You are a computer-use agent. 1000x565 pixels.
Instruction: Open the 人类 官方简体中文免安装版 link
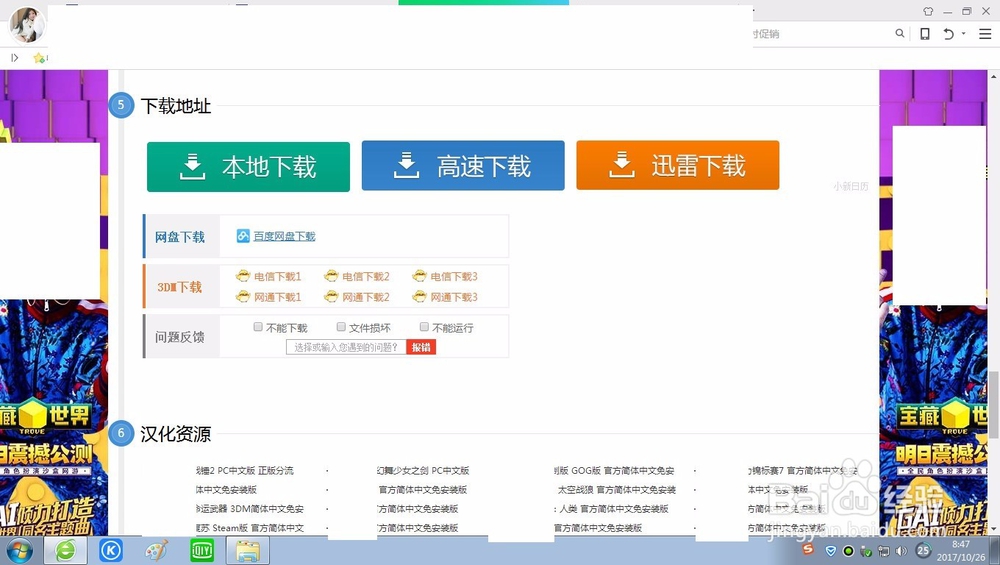(612, 509)
